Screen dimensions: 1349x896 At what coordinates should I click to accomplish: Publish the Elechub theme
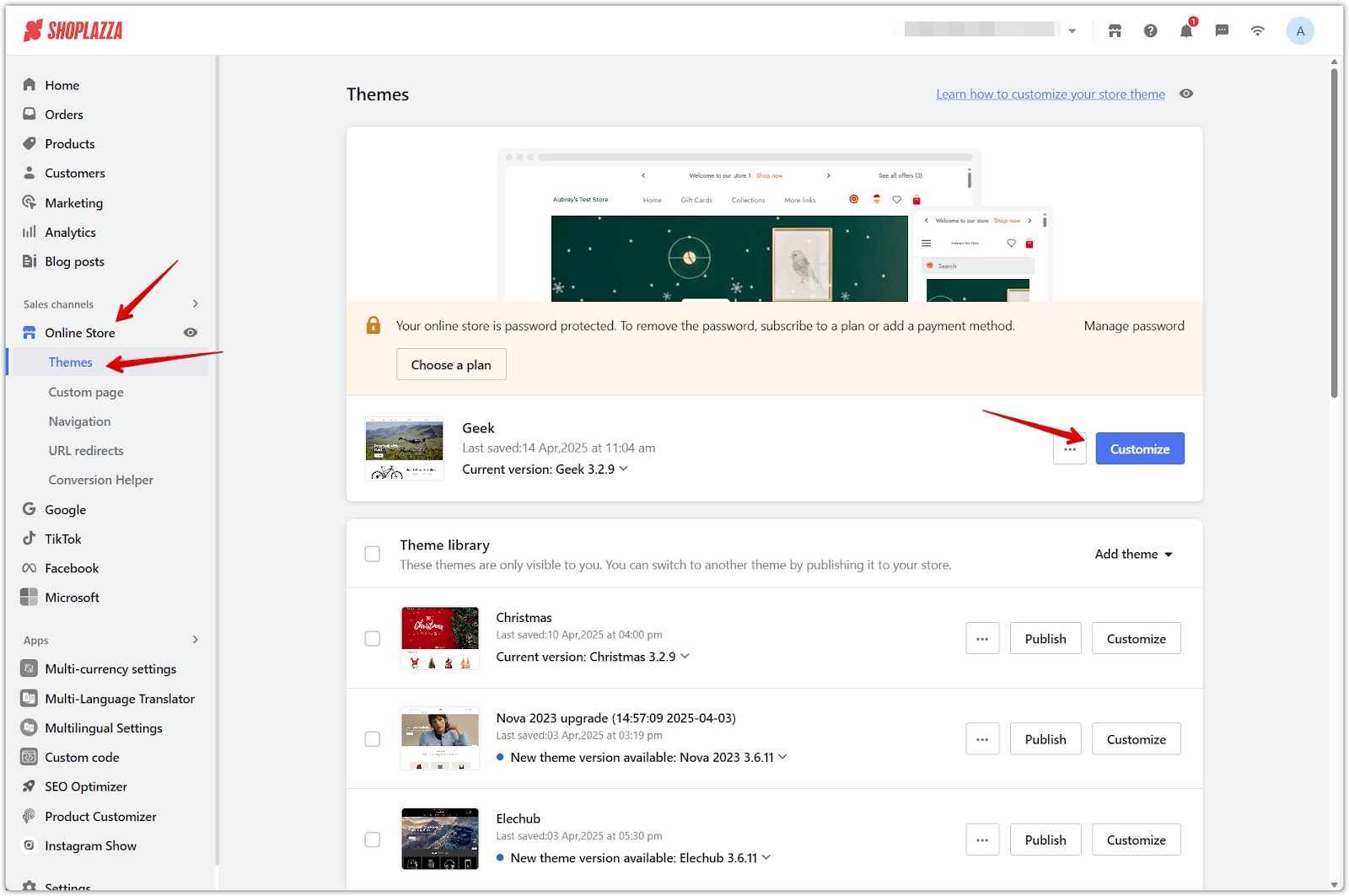click(1045, 840)
